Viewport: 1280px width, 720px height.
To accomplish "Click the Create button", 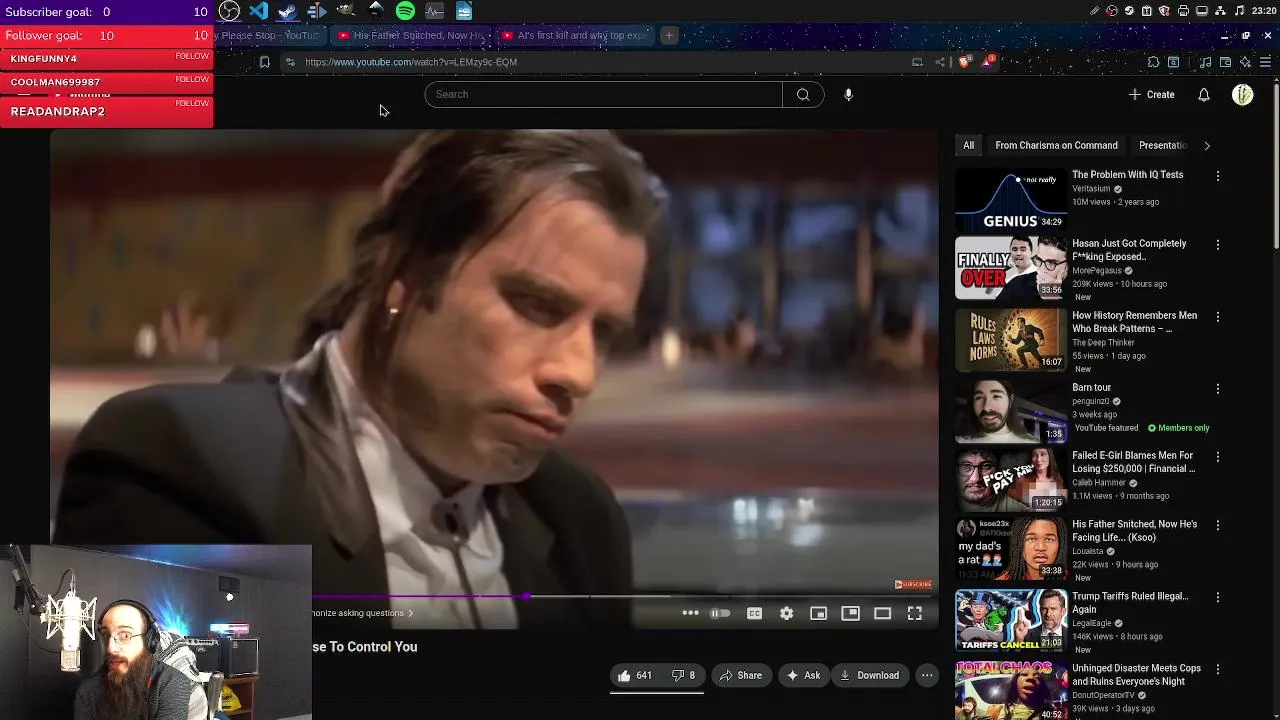I will (1151, 94).
